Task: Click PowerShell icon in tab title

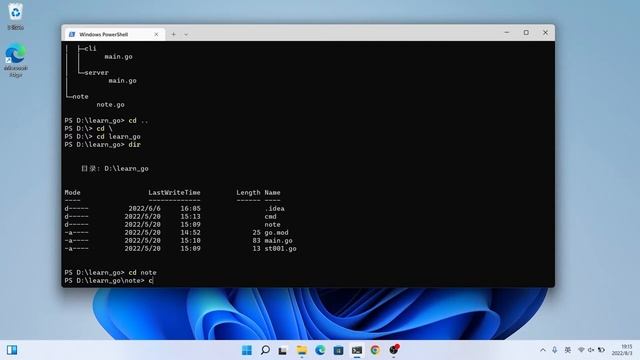Action: coord(72,34)
